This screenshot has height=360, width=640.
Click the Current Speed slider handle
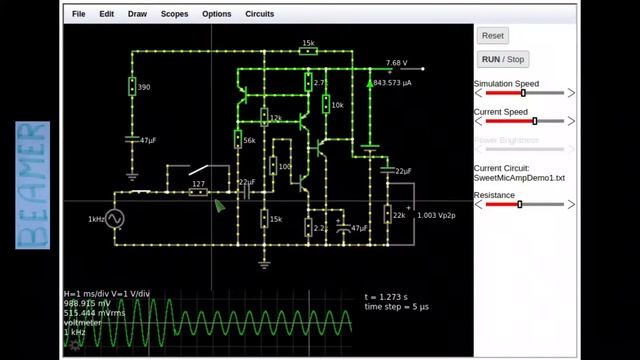[x=535, y=121]
